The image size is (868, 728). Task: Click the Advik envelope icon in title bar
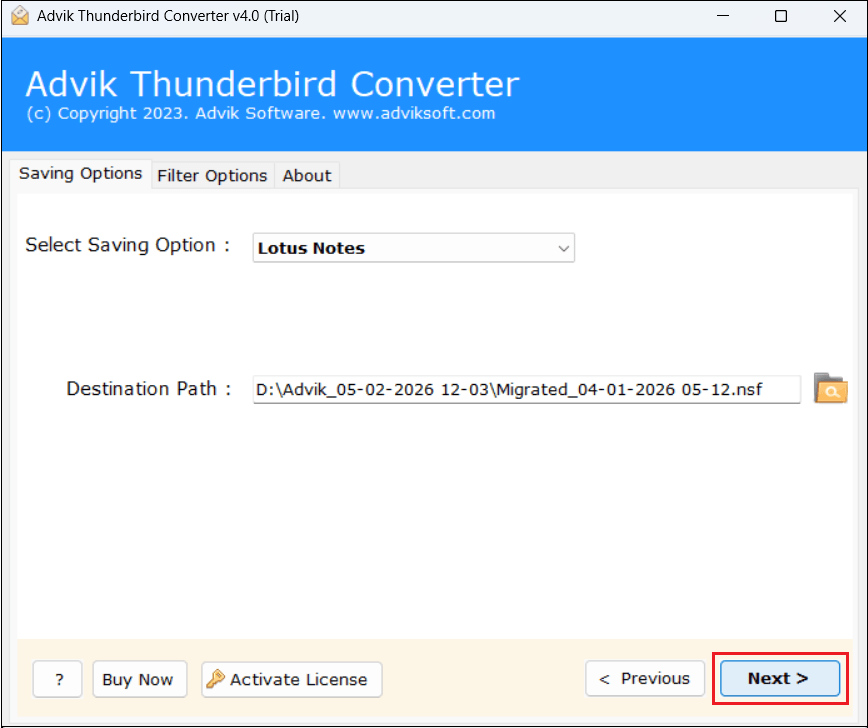[18, 16]
